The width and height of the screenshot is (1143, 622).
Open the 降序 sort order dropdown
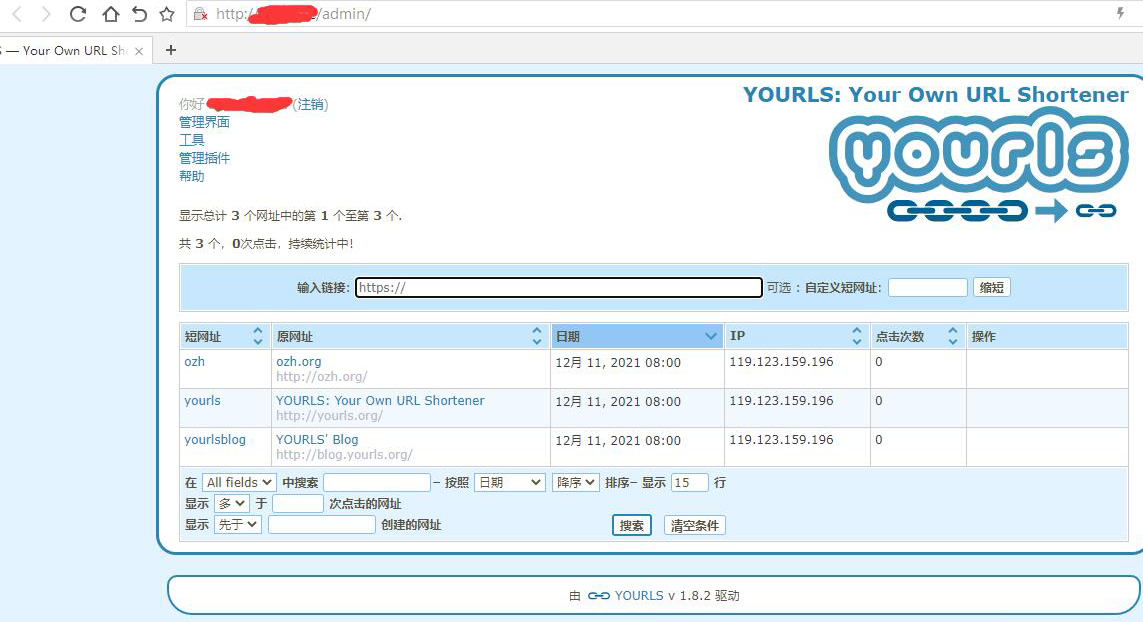coord(576,483)
